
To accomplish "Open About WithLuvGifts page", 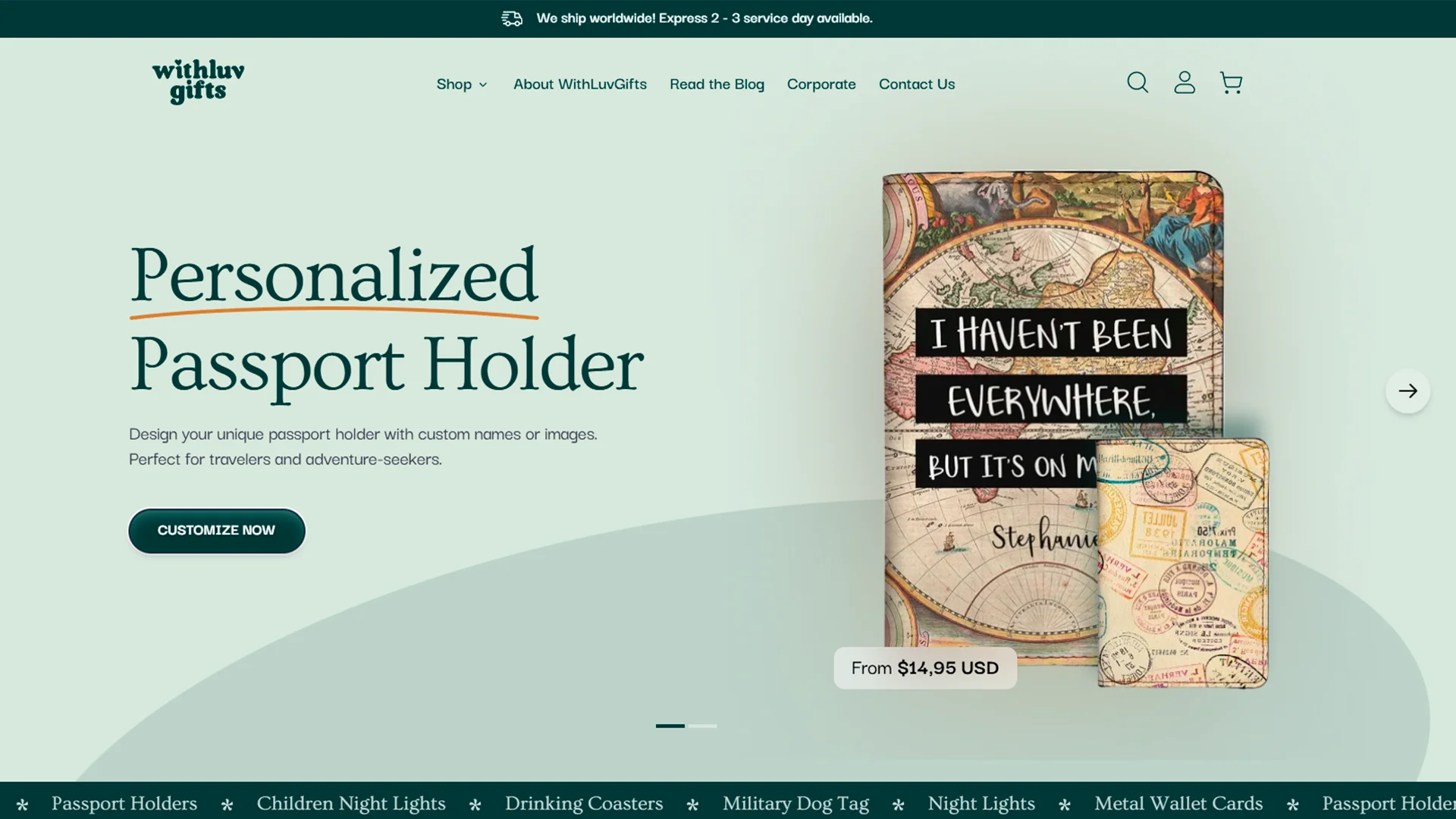I will [x=580, y=84].
